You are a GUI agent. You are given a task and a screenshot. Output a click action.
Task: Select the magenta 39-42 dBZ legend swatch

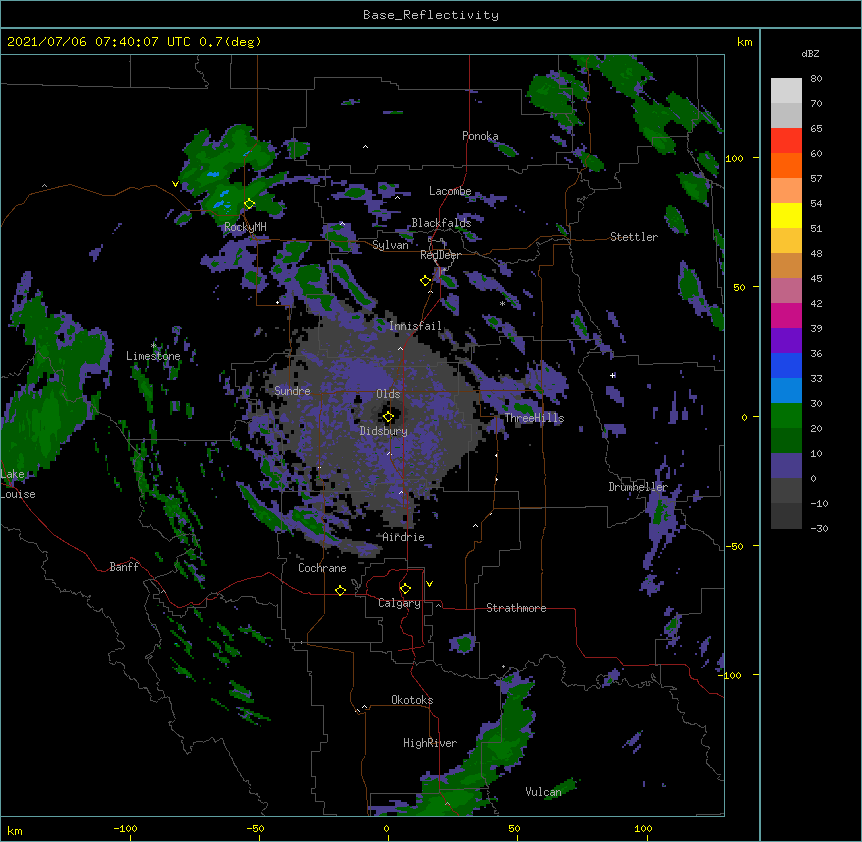point(786,315)
